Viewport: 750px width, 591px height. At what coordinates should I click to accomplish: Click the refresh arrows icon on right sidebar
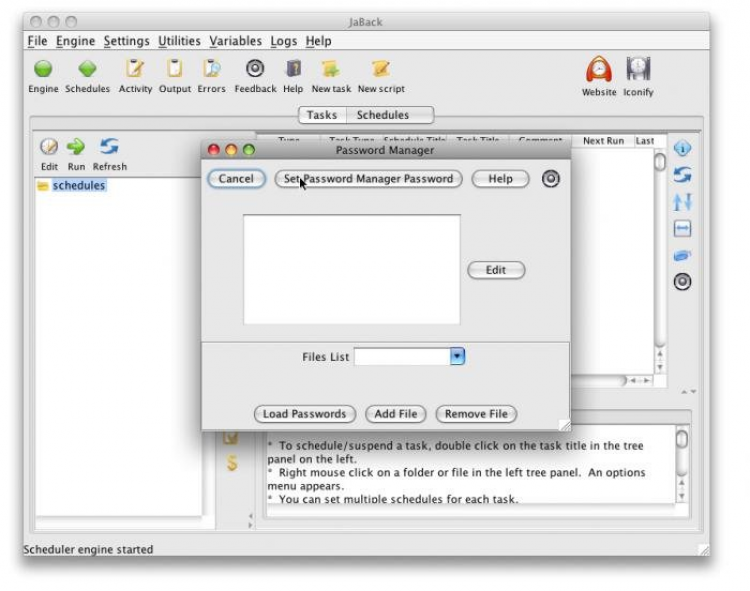tap(682, 175)
